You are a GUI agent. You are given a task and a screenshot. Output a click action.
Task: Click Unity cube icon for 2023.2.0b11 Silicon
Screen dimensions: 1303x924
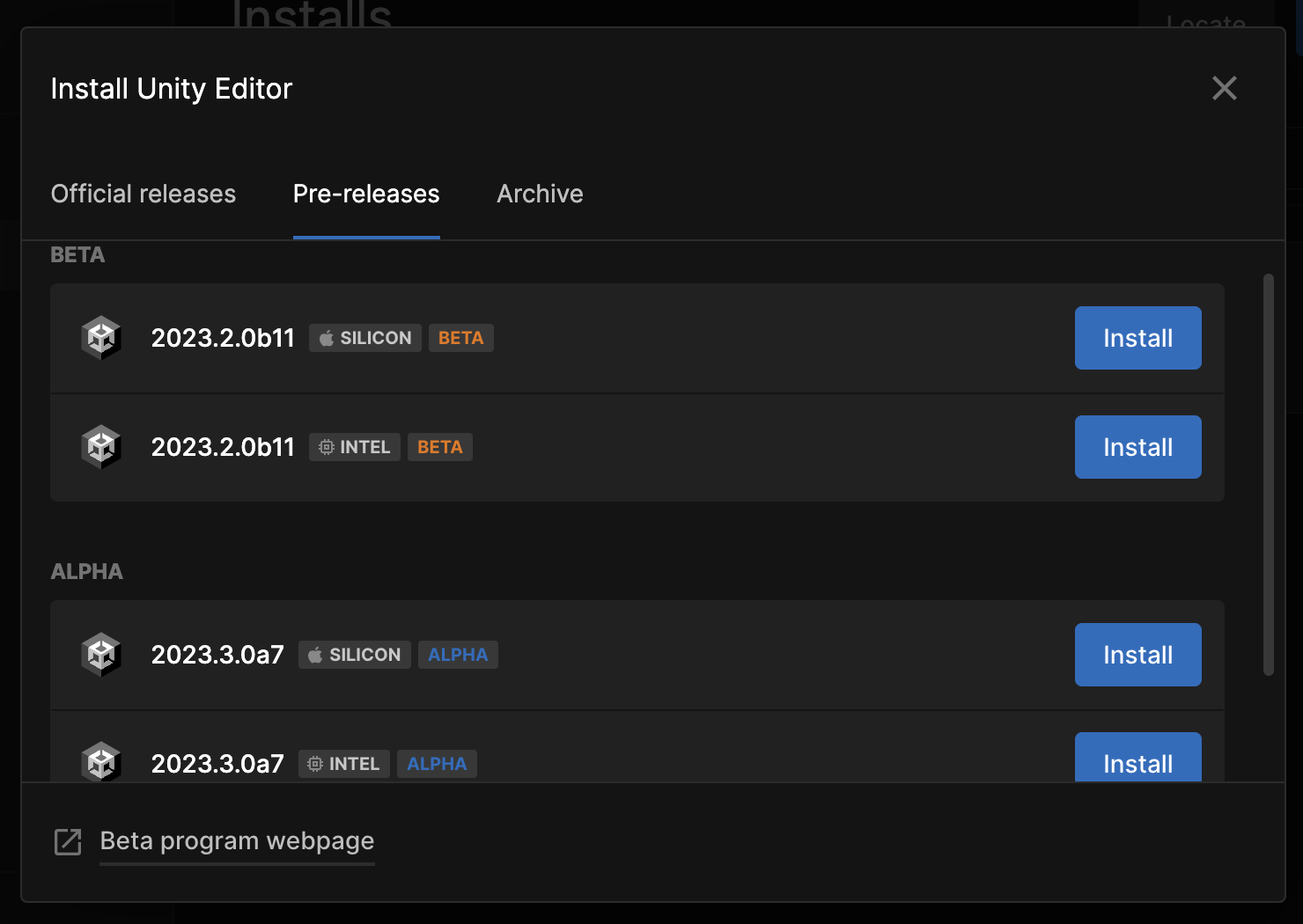pyautogui.click(x=101, y=338)
